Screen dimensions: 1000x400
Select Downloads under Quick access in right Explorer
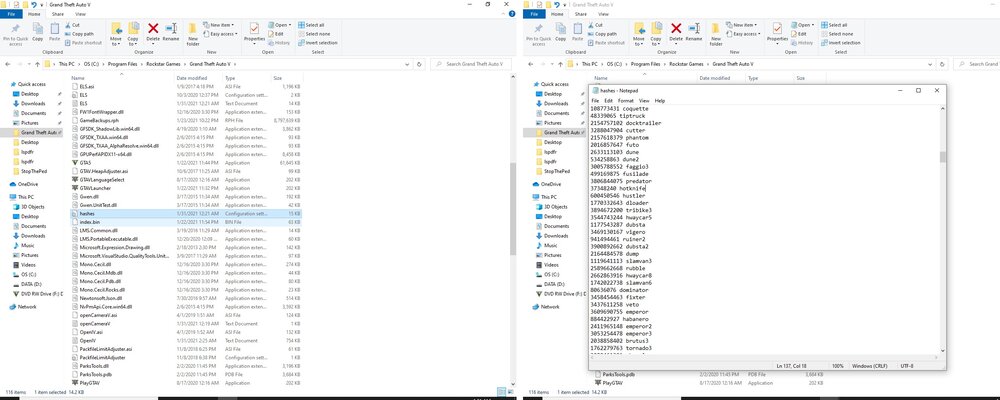pyautogui.click(x=550, y=103)
